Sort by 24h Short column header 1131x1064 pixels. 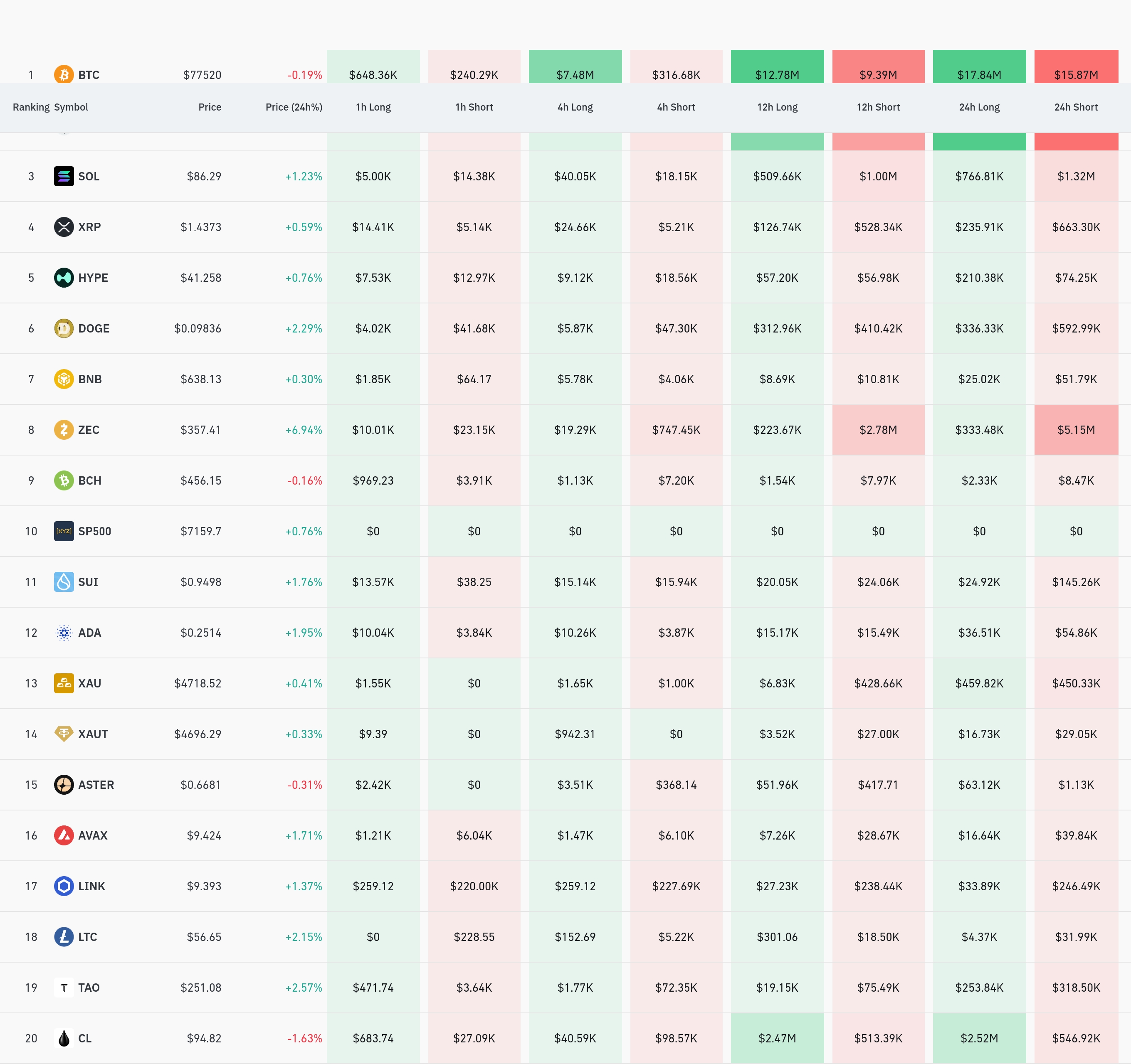tap(1075, 107)
